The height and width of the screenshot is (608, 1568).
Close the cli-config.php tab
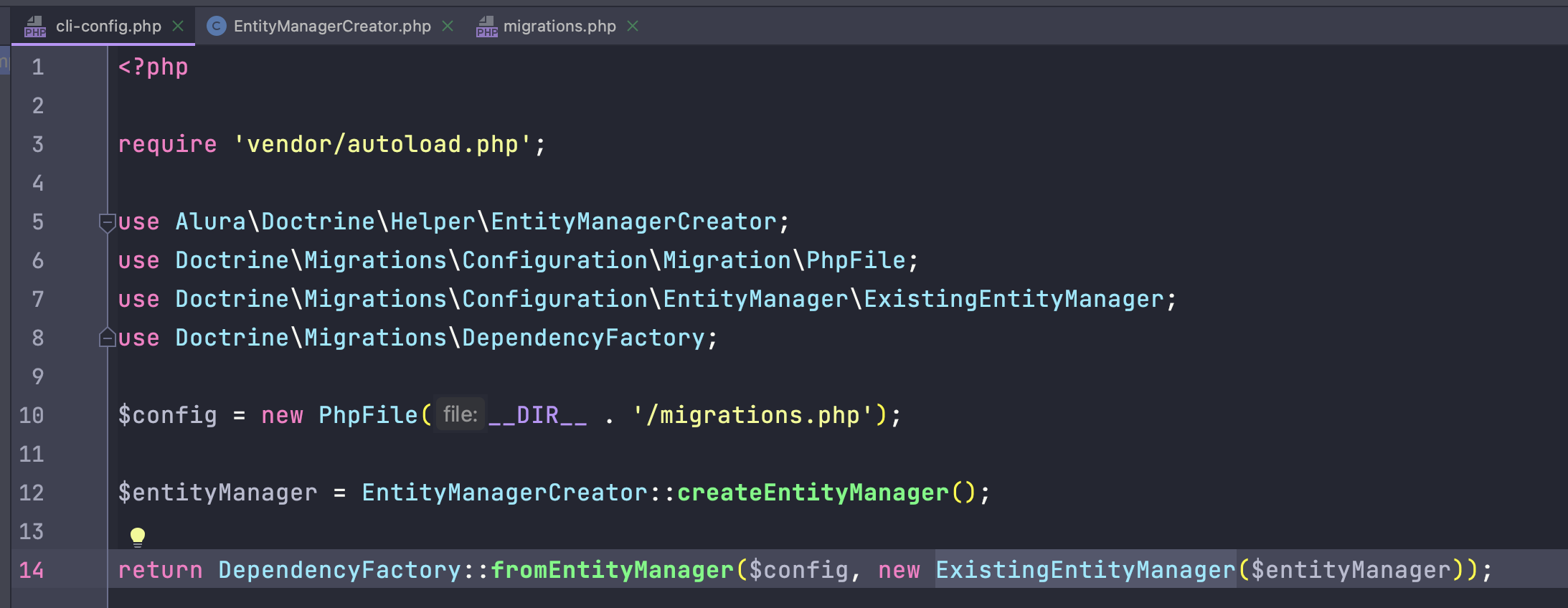pos(179,27)
